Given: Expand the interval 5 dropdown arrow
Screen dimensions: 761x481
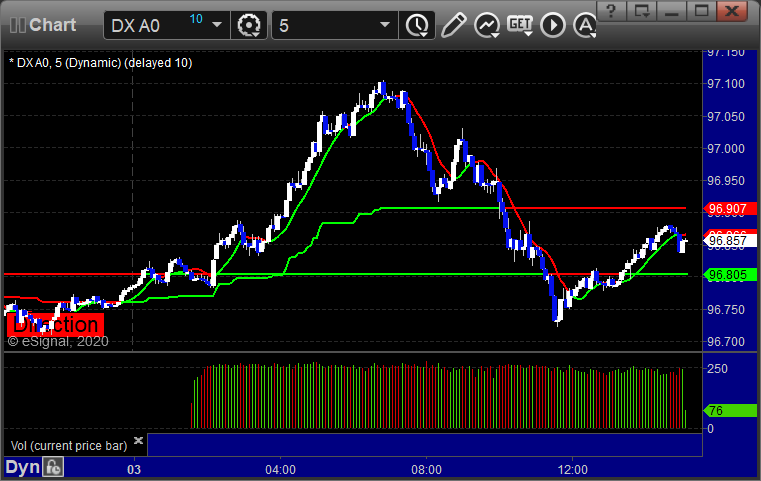Looking at the screenshot, I should [x=385, y=25].
